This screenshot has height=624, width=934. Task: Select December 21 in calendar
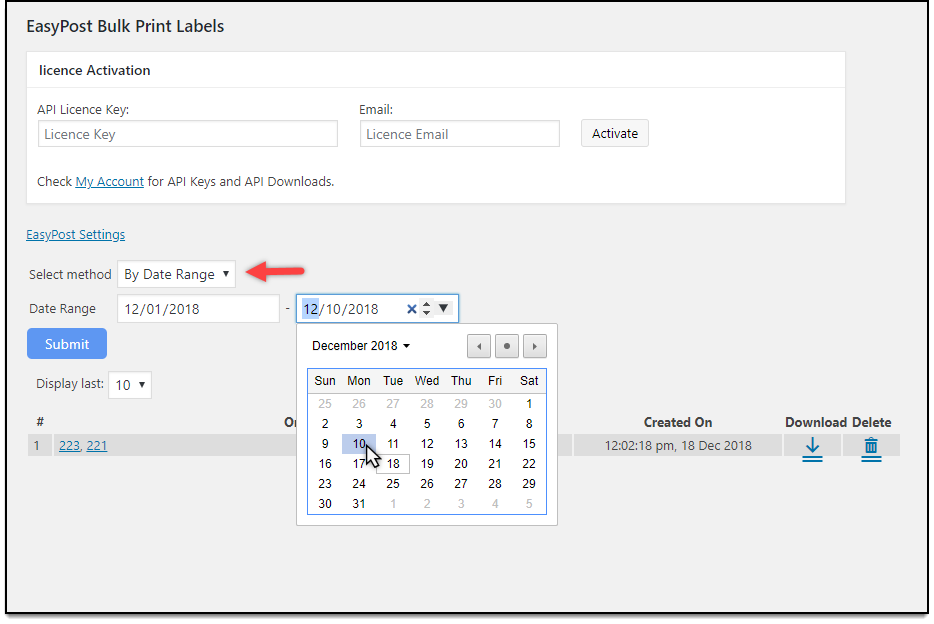pos(495,464)
